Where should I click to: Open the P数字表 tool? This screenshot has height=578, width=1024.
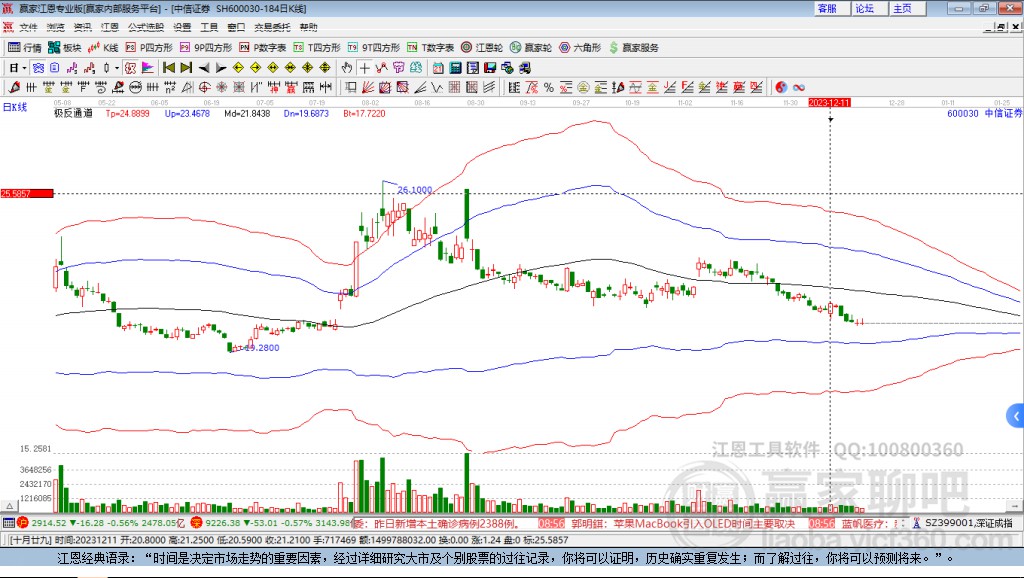(x=263, y=48)
